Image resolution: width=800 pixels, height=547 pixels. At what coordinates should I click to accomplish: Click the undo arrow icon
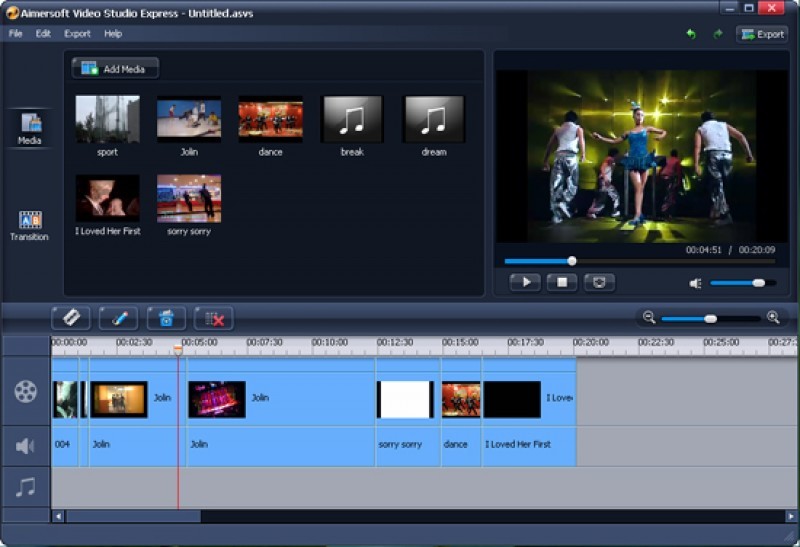690,34
